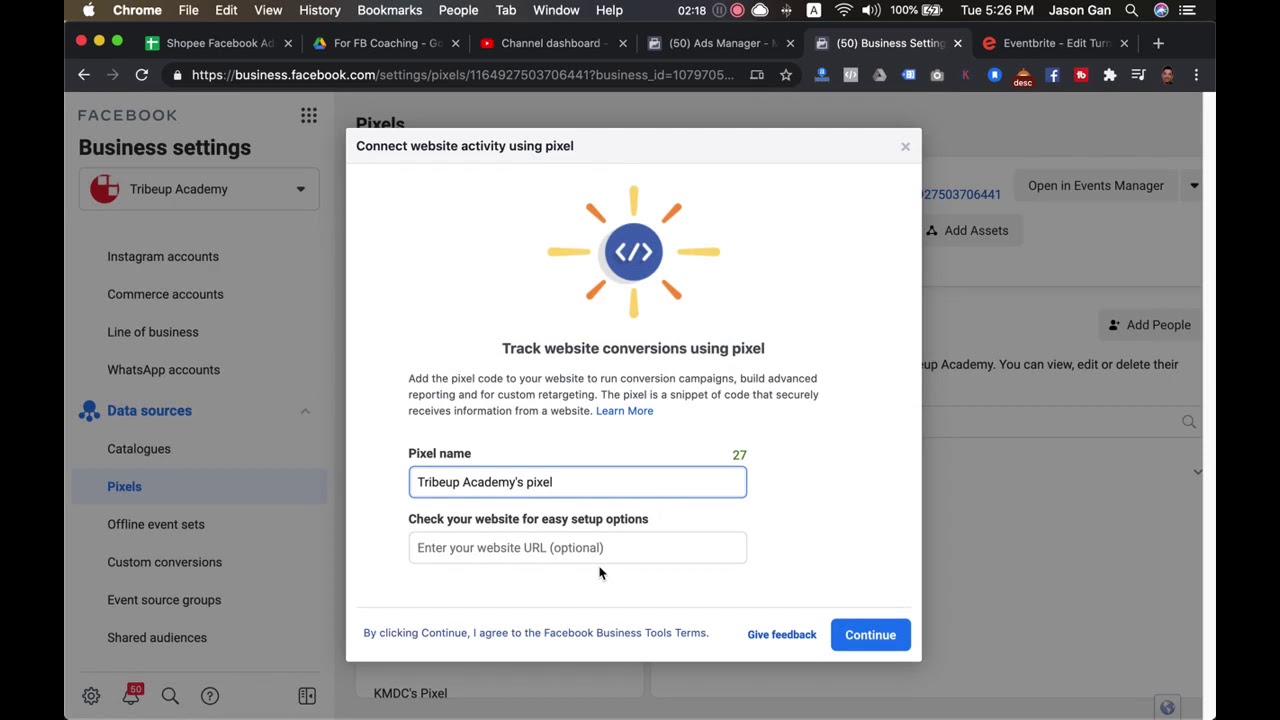Select Offline event sets in sidebar
Image resolution: width=1280 pixels, height=720 pixels.
pyautogui.click(x=156, y=524)
